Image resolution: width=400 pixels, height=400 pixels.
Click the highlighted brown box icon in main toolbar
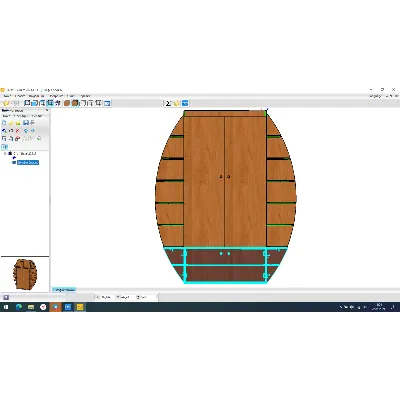pyautogui.click(x=75, y=103)
